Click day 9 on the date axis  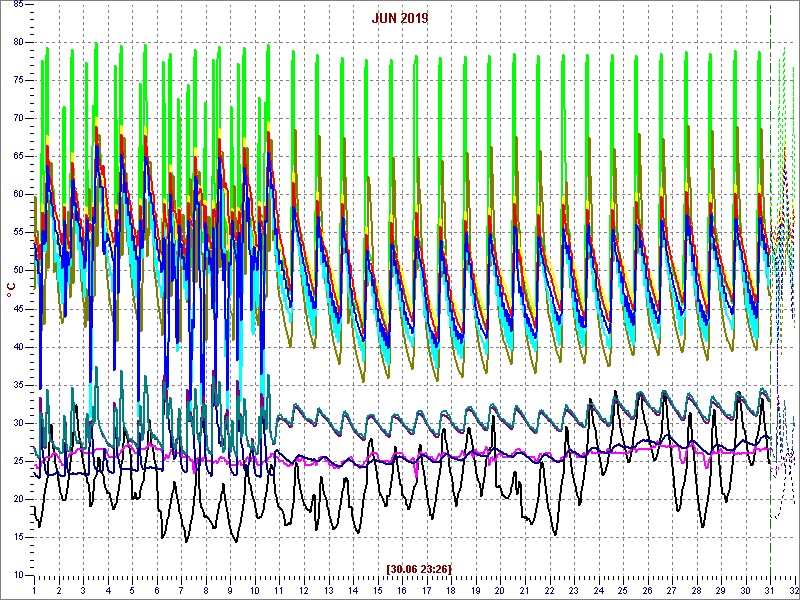pos(230,591)
